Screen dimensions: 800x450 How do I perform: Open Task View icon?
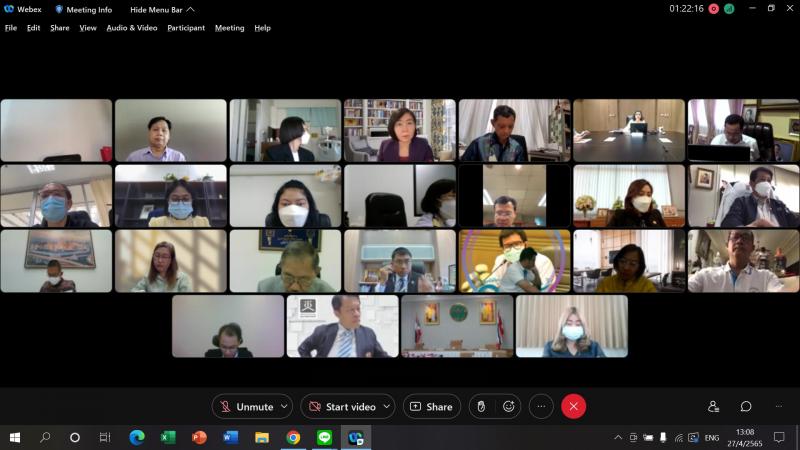click(x=105, y=437)
